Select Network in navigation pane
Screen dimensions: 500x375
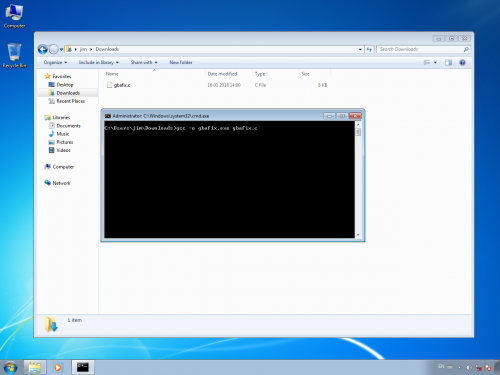(57, 183)
